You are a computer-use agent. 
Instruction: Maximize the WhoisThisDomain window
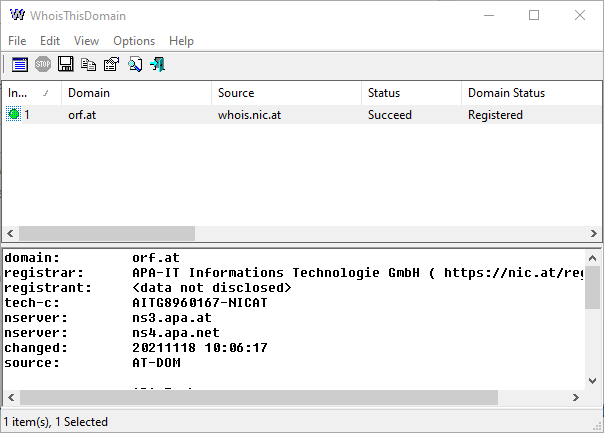pyautogui.click(x=534, y=15)
